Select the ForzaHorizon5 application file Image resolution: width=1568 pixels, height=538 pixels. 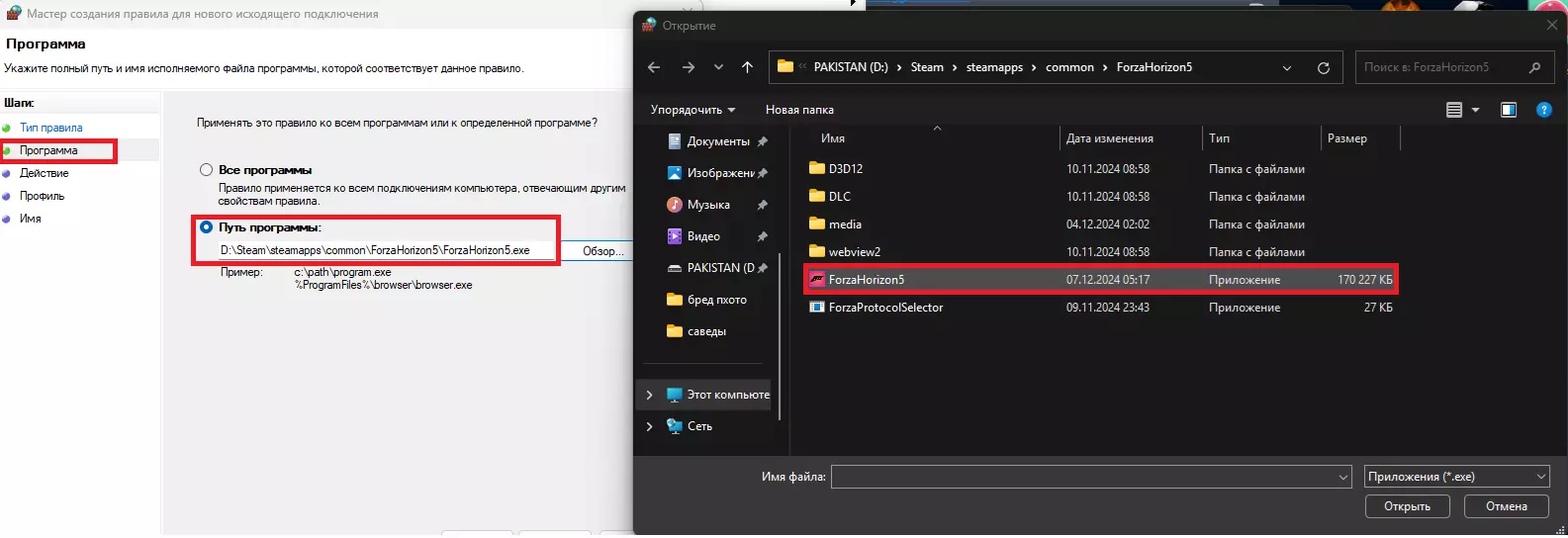[1101, 280]
